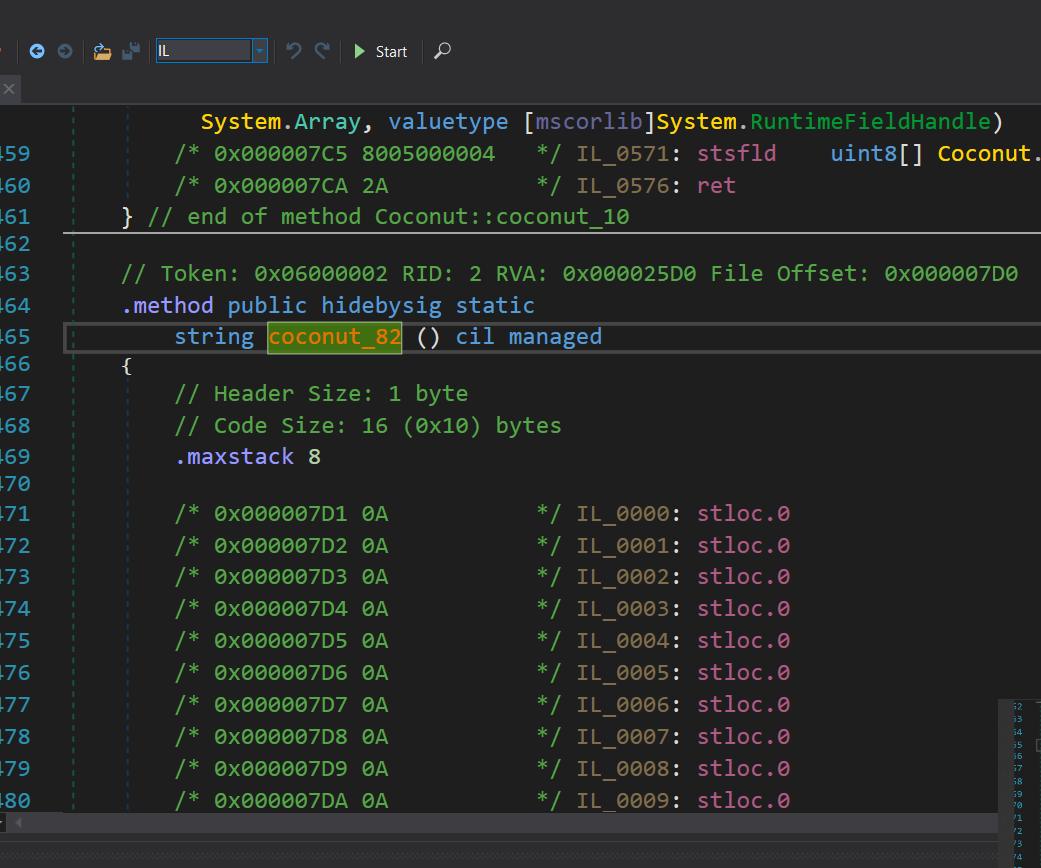Click inside the IL language combo box
This screenshot has width=1041, height=868.
pyautogui.click(x=203, y=51)
